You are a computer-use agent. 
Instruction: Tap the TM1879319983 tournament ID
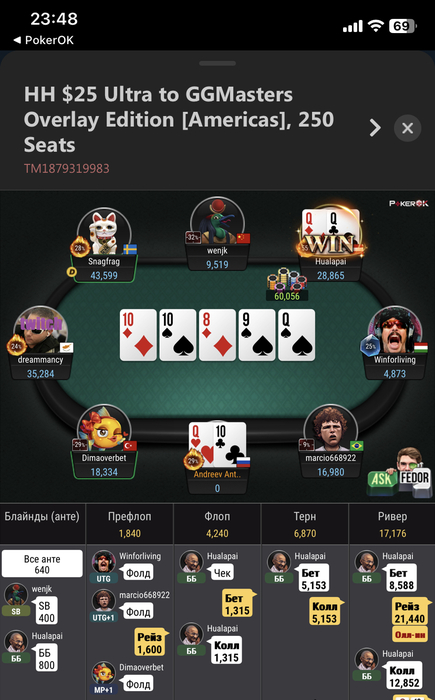coord(67,168)
